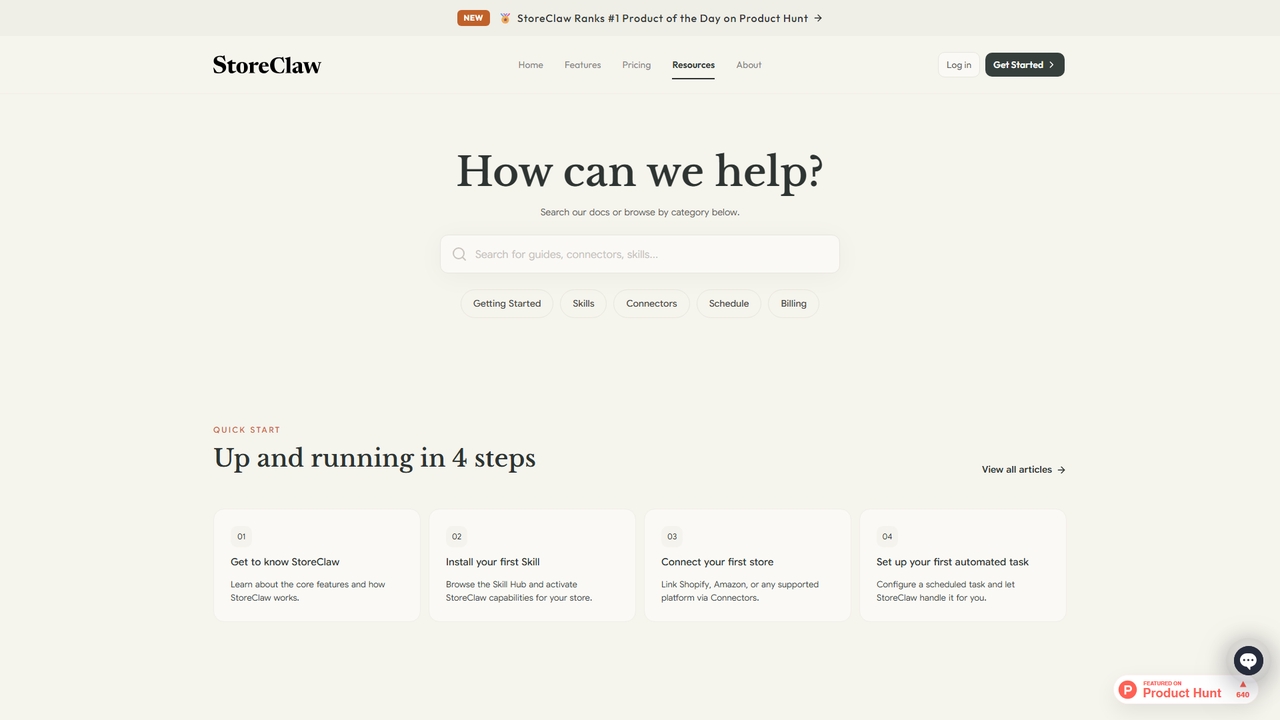Click 'Search our docs or browse by category' text
1280x720 pixels.
[640, 212]
